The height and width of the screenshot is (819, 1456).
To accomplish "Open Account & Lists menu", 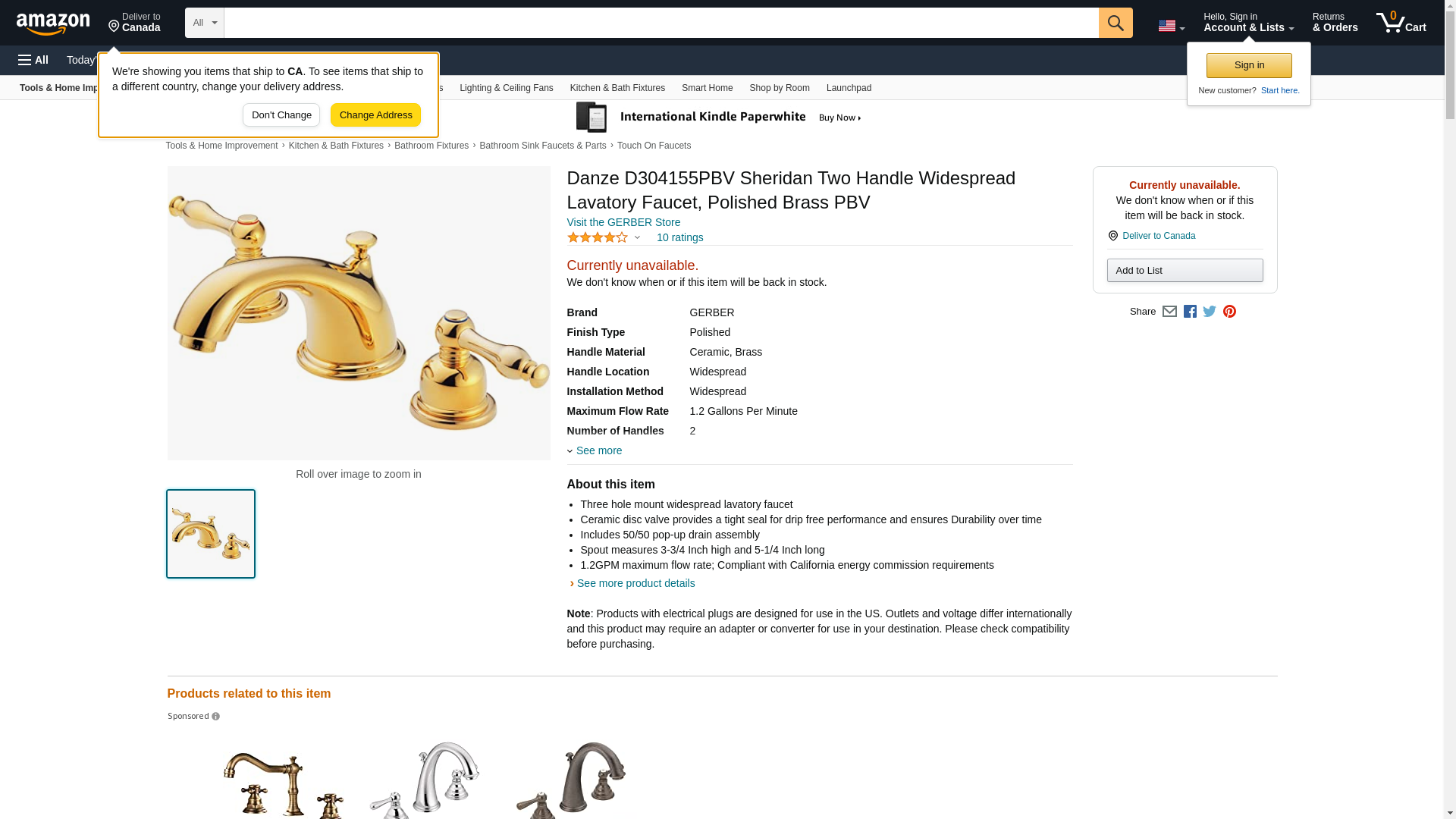I will (1248, 23).
